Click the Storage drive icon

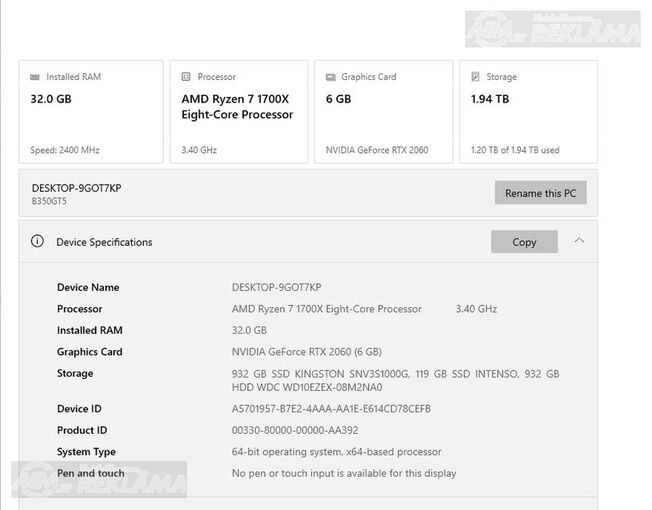click(475, 76)
